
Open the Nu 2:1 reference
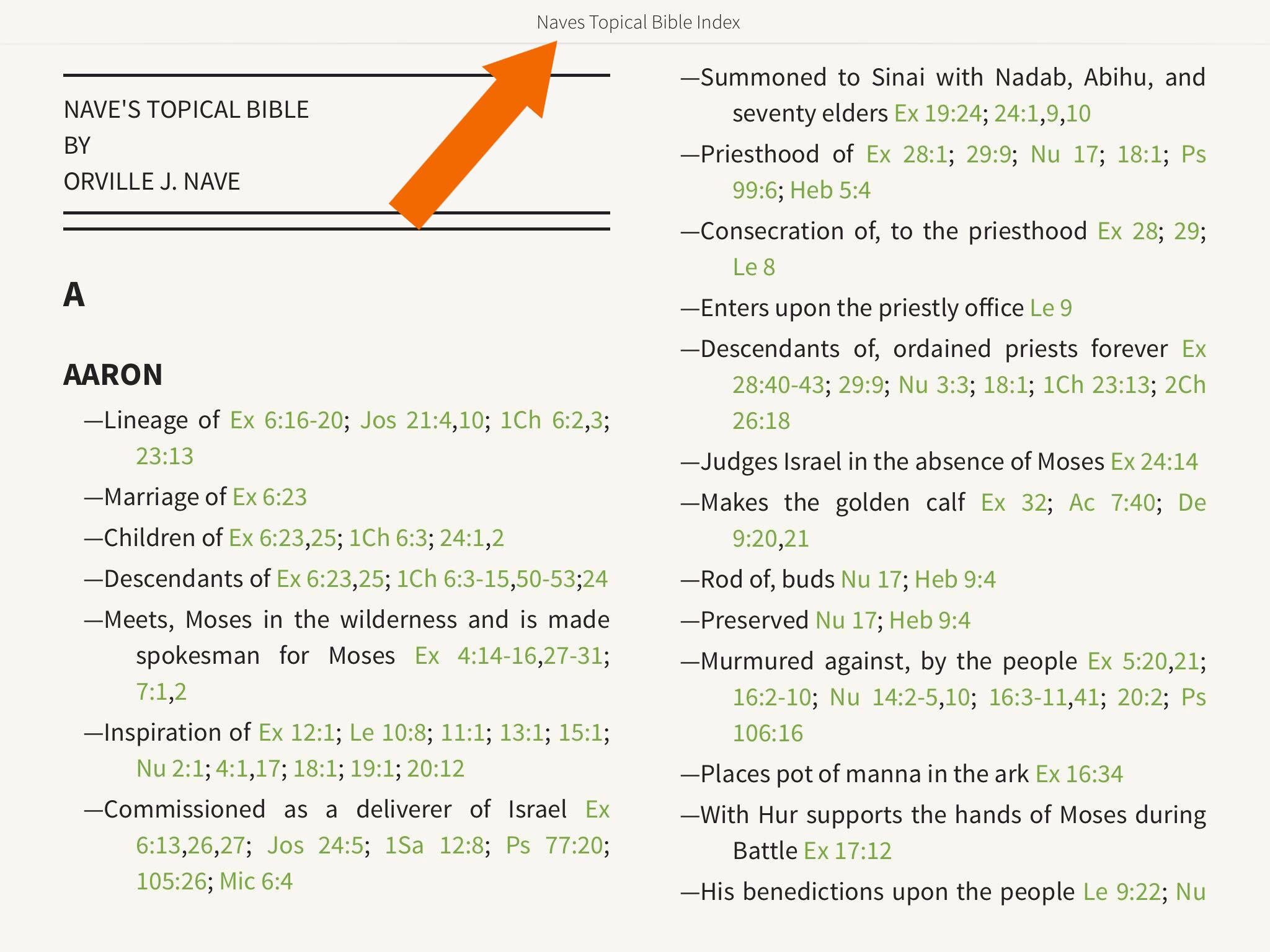170,769
